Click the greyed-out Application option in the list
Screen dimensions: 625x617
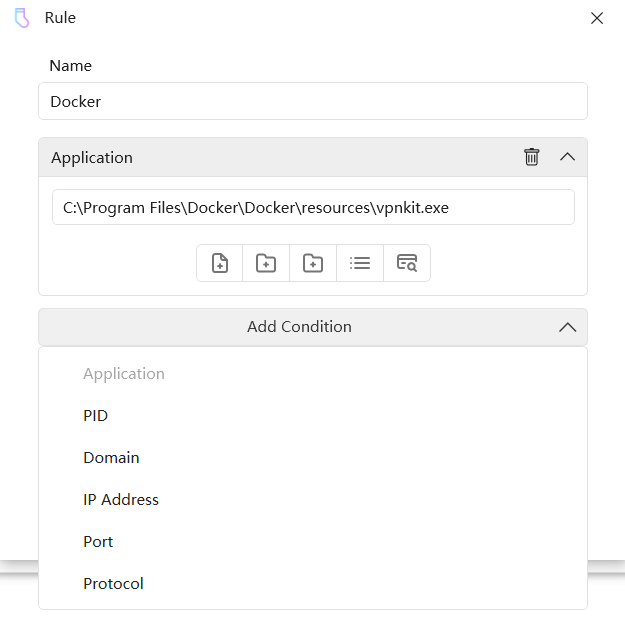pyautogui.click(x=124, y=374)
